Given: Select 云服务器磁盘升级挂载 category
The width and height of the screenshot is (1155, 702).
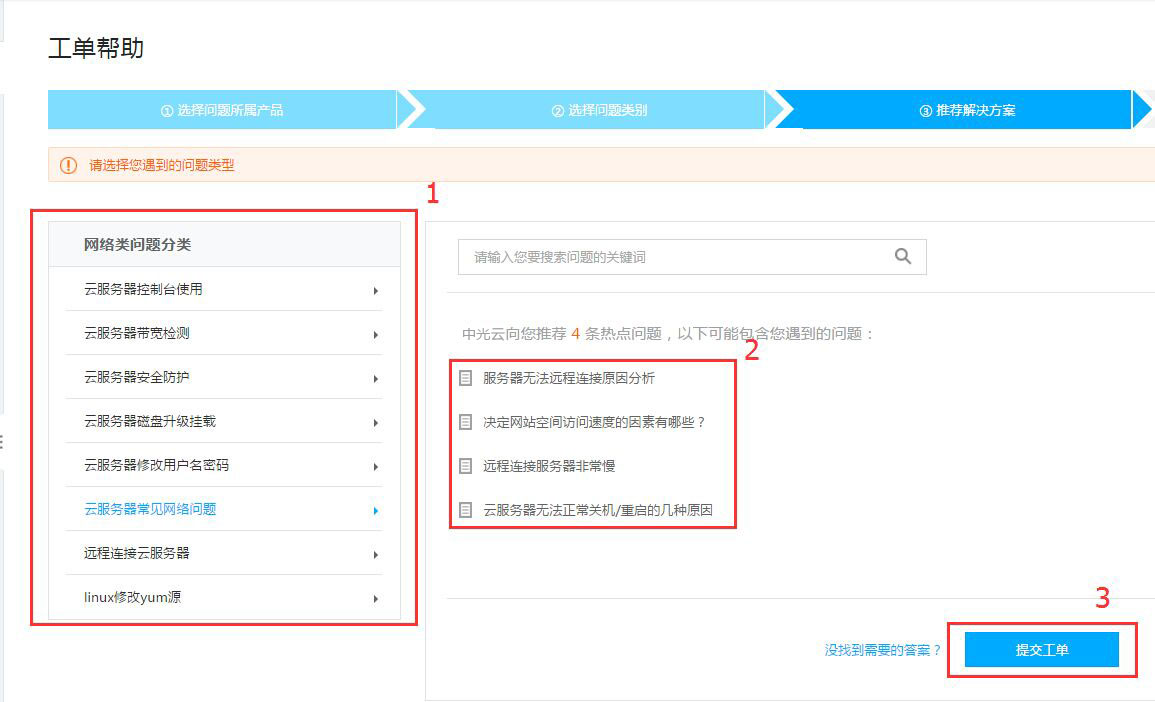Looking at the screenshot, I should point(150,421).
